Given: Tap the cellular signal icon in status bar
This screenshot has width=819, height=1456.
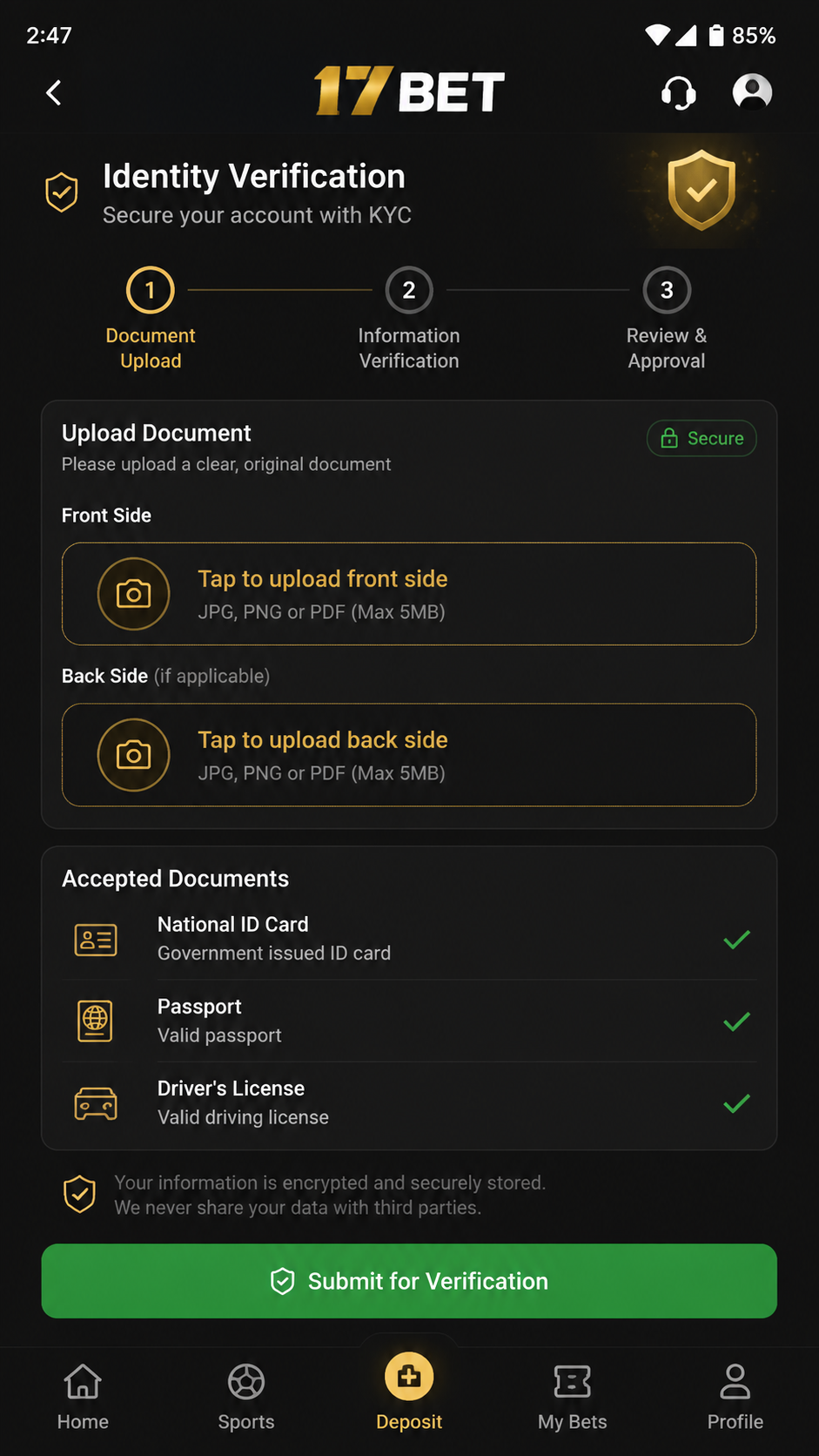Looking at the screenshot, I should pos(686,35).
